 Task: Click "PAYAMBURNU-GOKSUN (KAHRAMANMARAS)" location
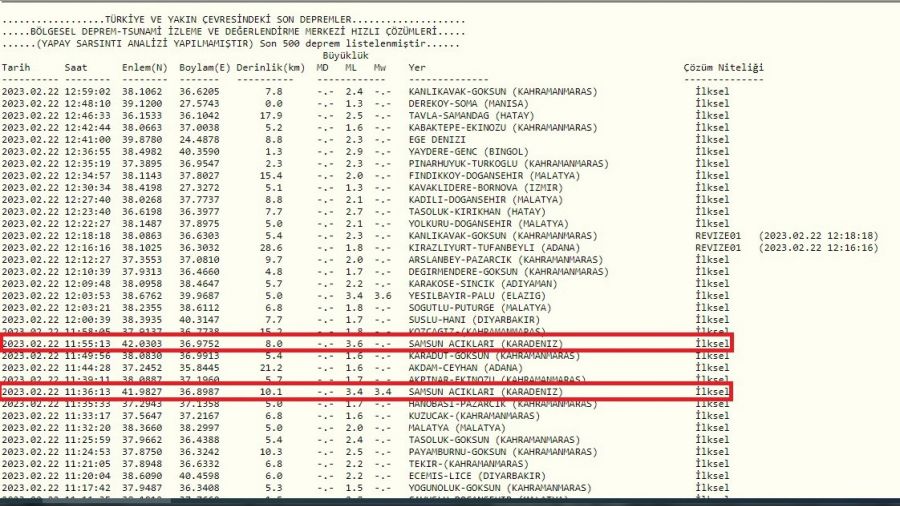pos(503,453)
